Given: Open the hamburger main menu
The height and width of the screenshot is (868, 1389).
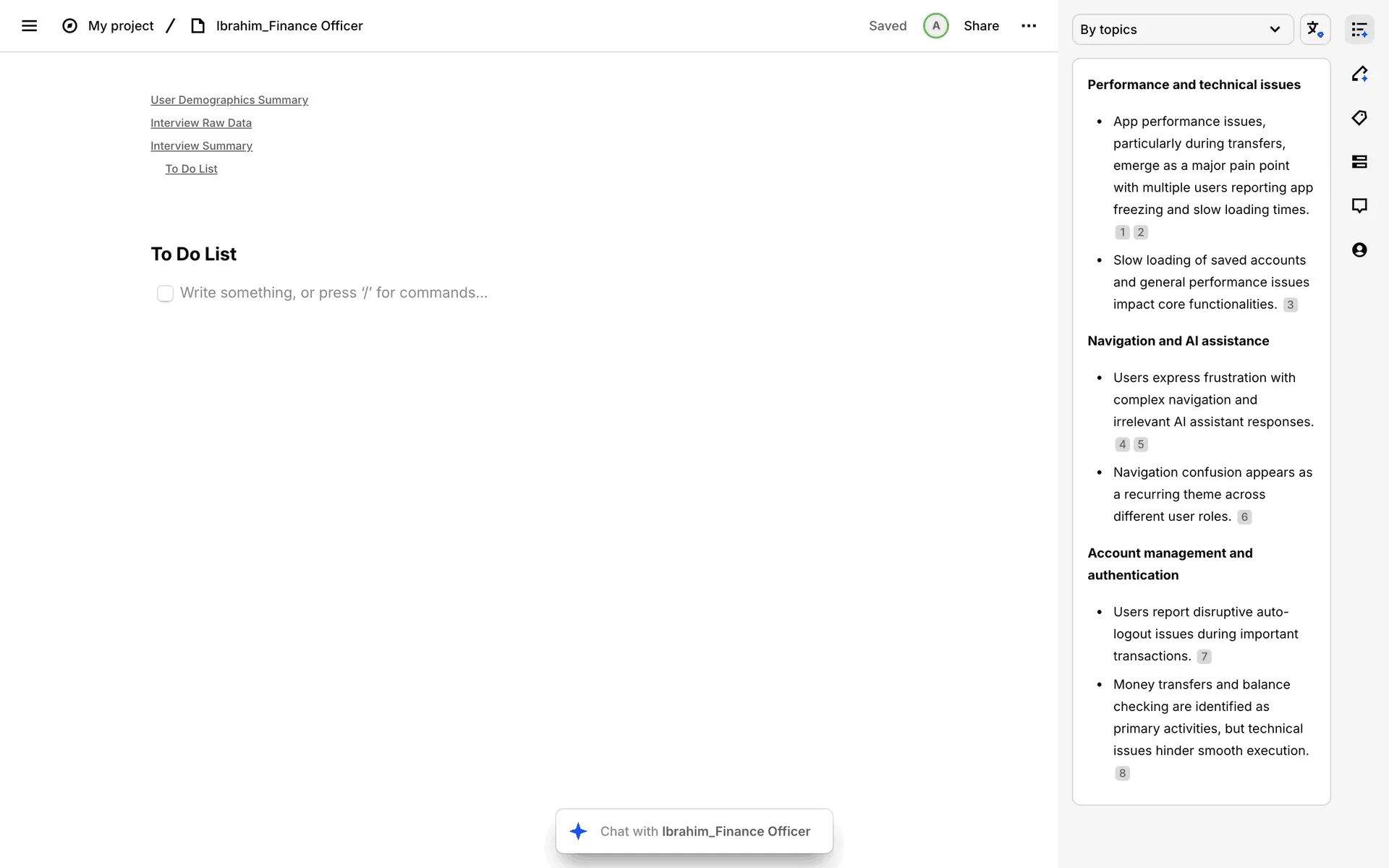Looking at the screenshot, I should point(29,26).
